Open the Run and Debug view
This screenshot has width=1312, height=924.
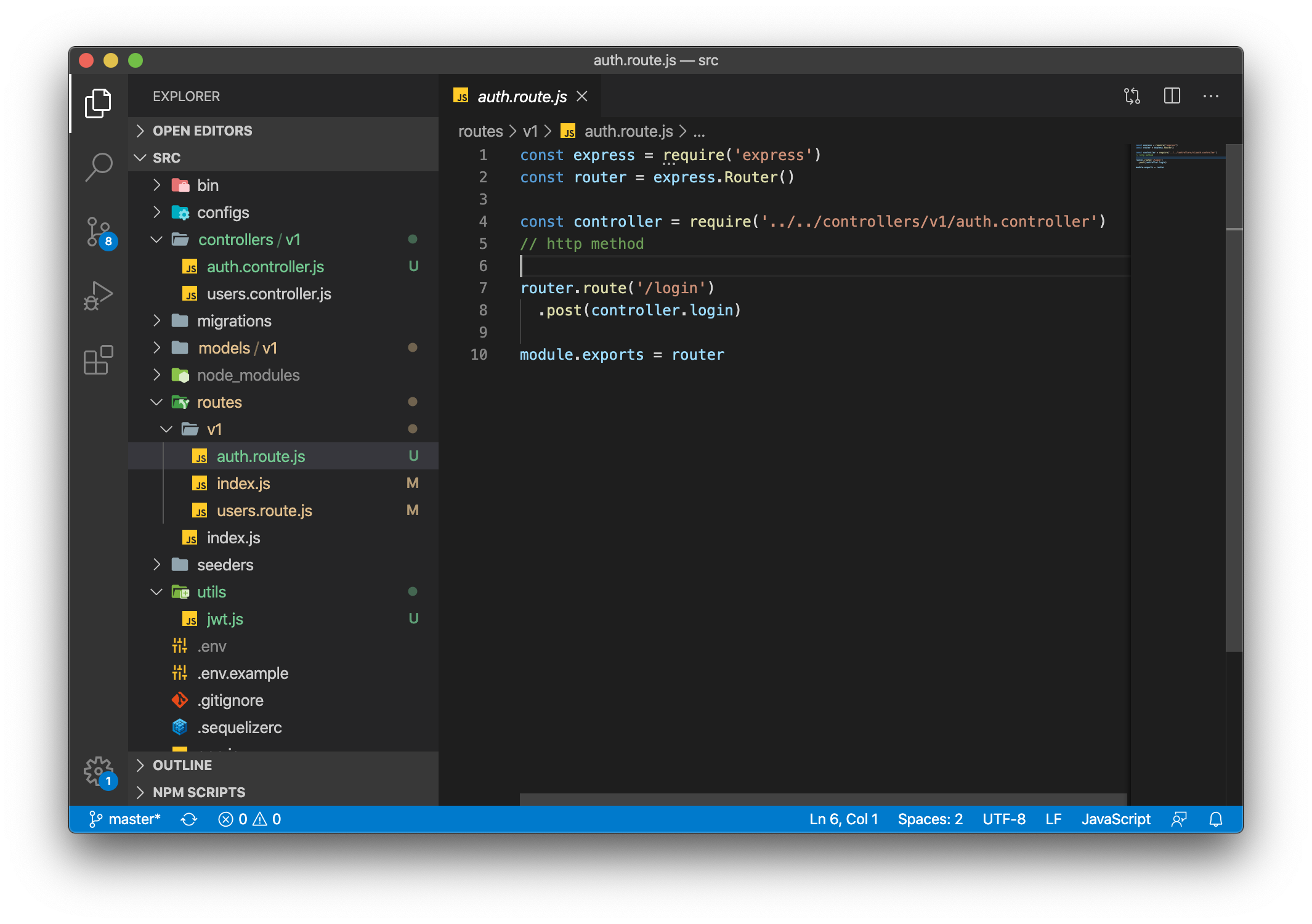[99, 296]
